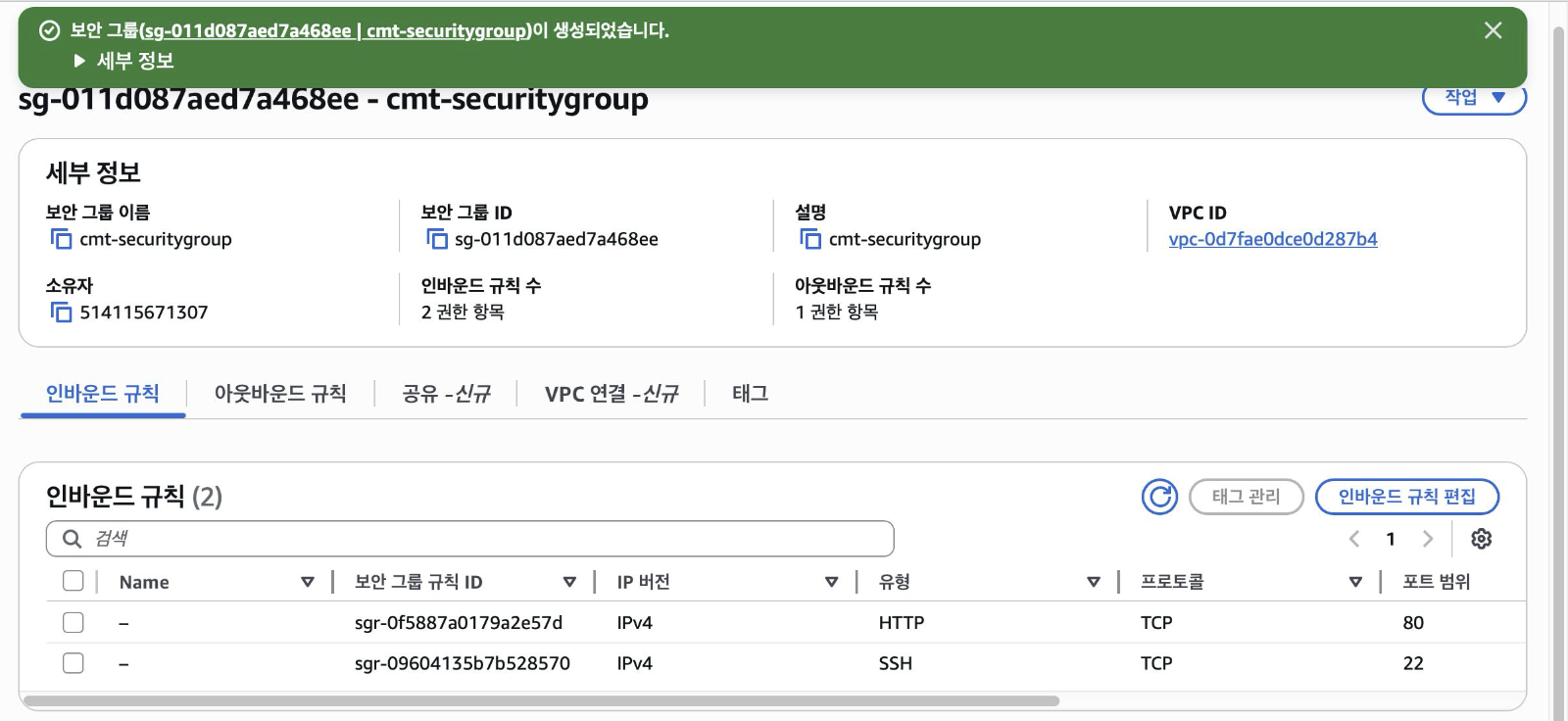The height and width of the screenshot is (721, 1568).
Task: Refresh the inbound rules list
Action: (x=1159, y=497)
